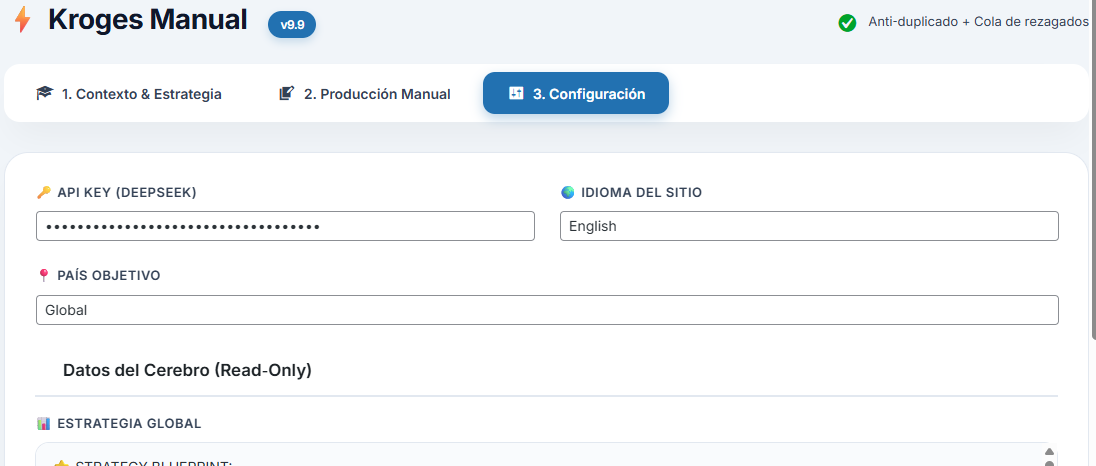Click the Idioma del Sitio field showing English
The image size is (1096, 466).
(808, 226)
